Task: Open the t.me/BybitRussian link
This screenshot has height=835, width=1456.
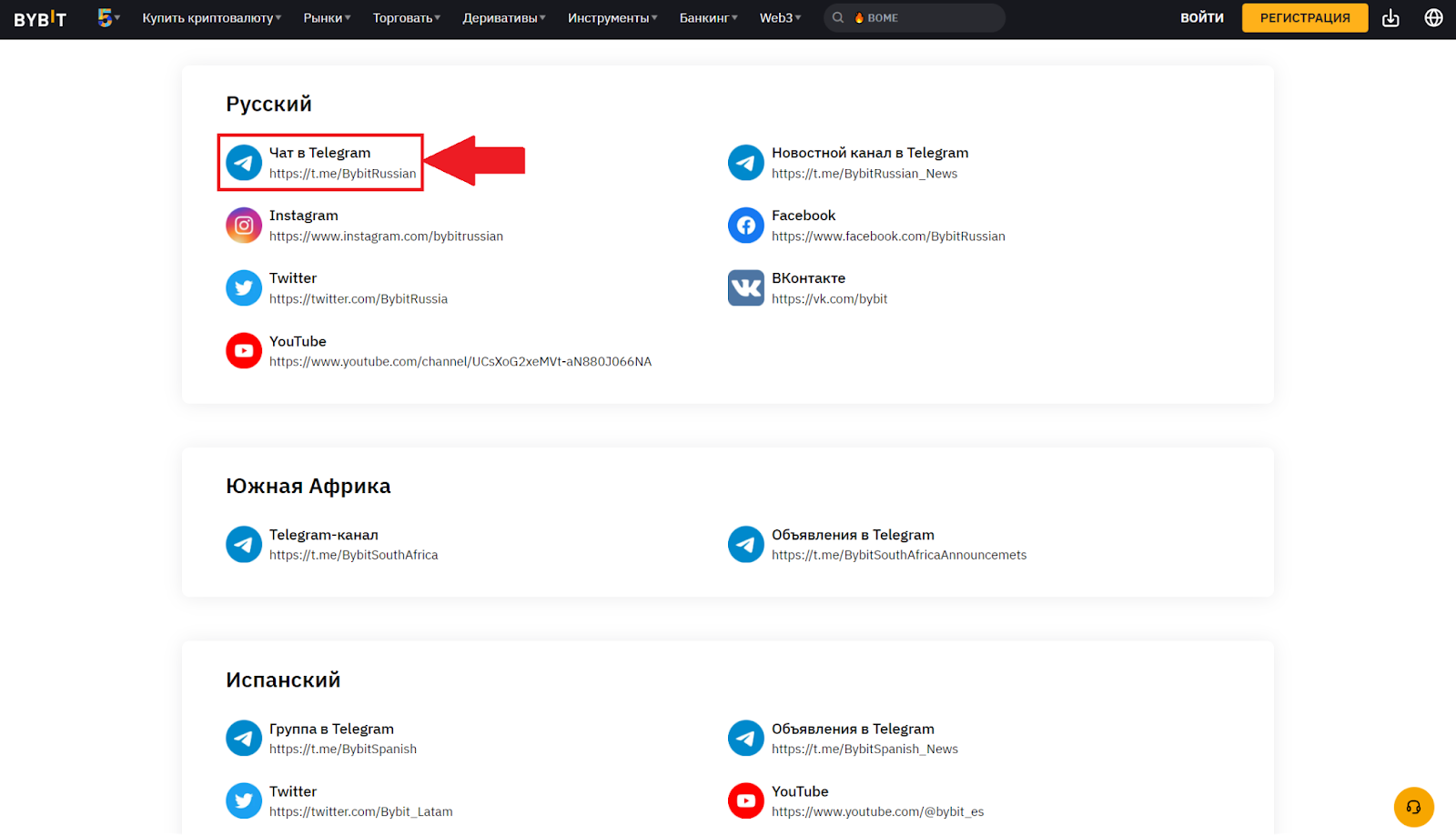Action: click(343, 174)
